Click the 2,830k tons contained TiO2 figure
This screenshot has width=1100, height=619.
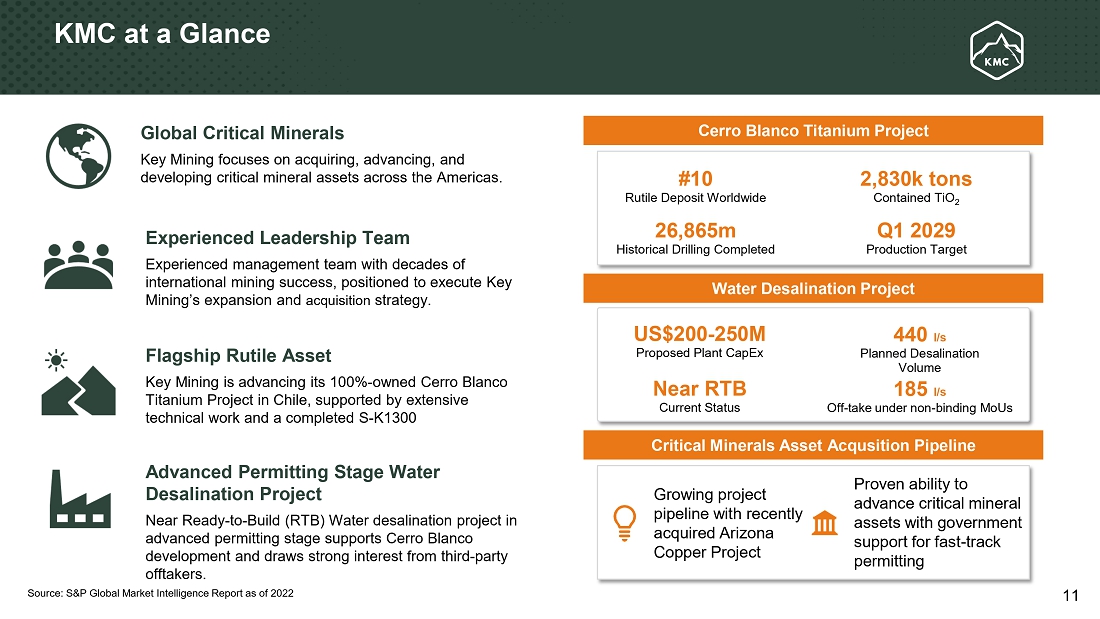coord(915,179)
